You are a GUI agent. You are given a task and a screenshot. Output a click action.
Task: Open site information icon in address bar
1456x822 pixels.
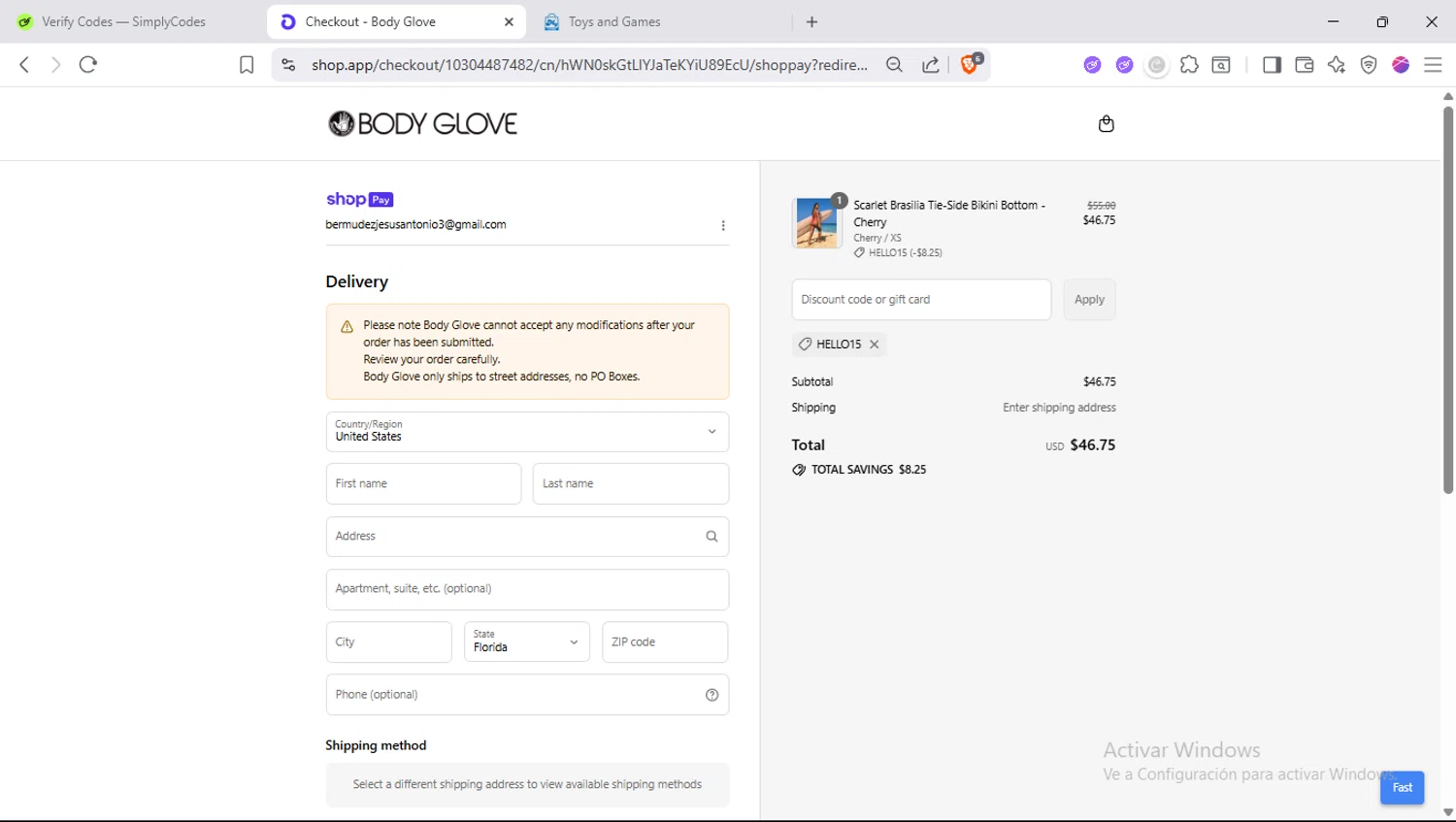[x=288, y=65]
